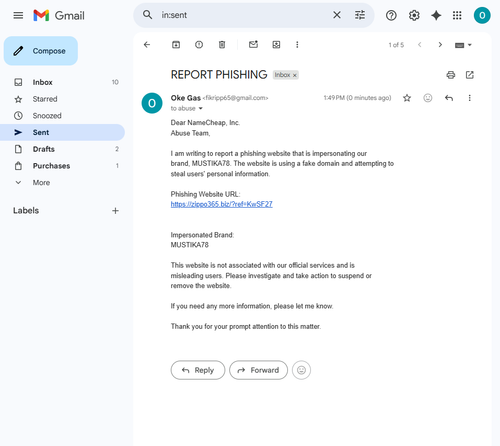Report this message as spam
Screen dimensions: 500x446
click(x=199, y=45)
